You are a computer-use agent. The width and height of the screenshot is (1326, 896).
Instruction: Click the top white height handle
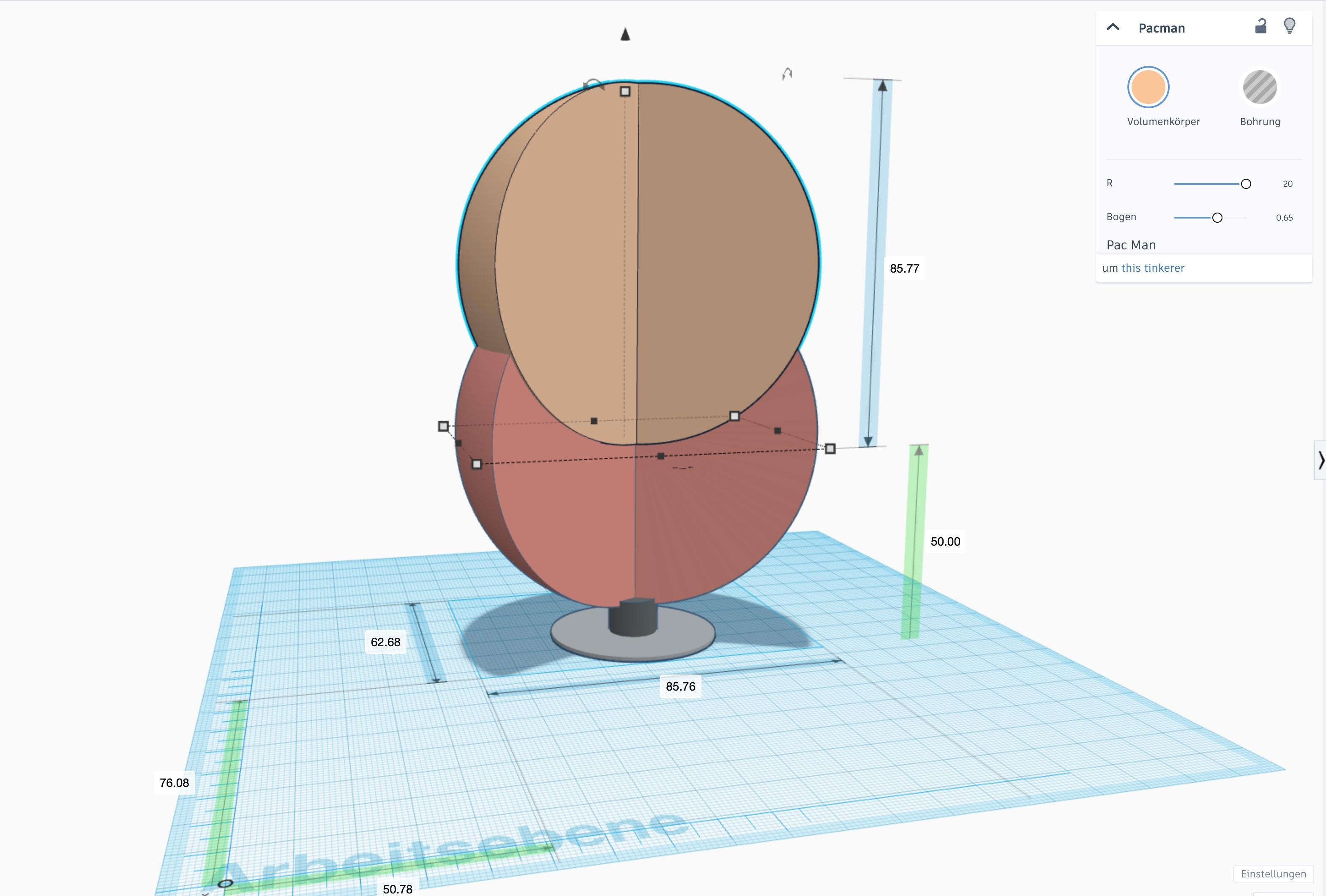tap(625, 91)
